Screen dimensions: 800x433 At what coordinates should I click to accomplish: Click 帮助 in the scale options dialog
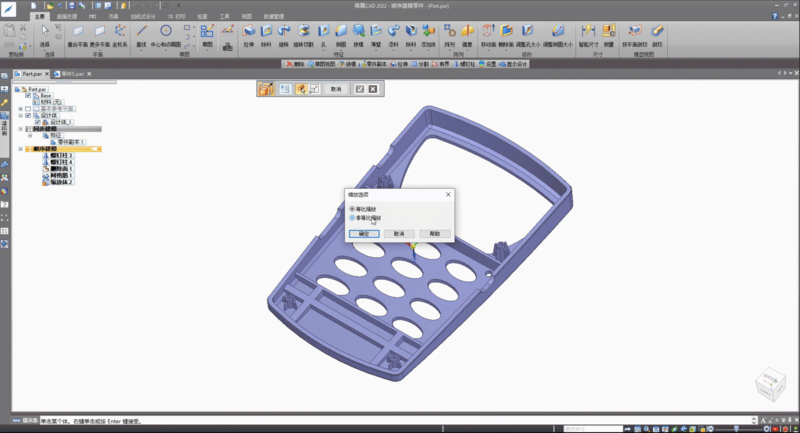point(434,233)
